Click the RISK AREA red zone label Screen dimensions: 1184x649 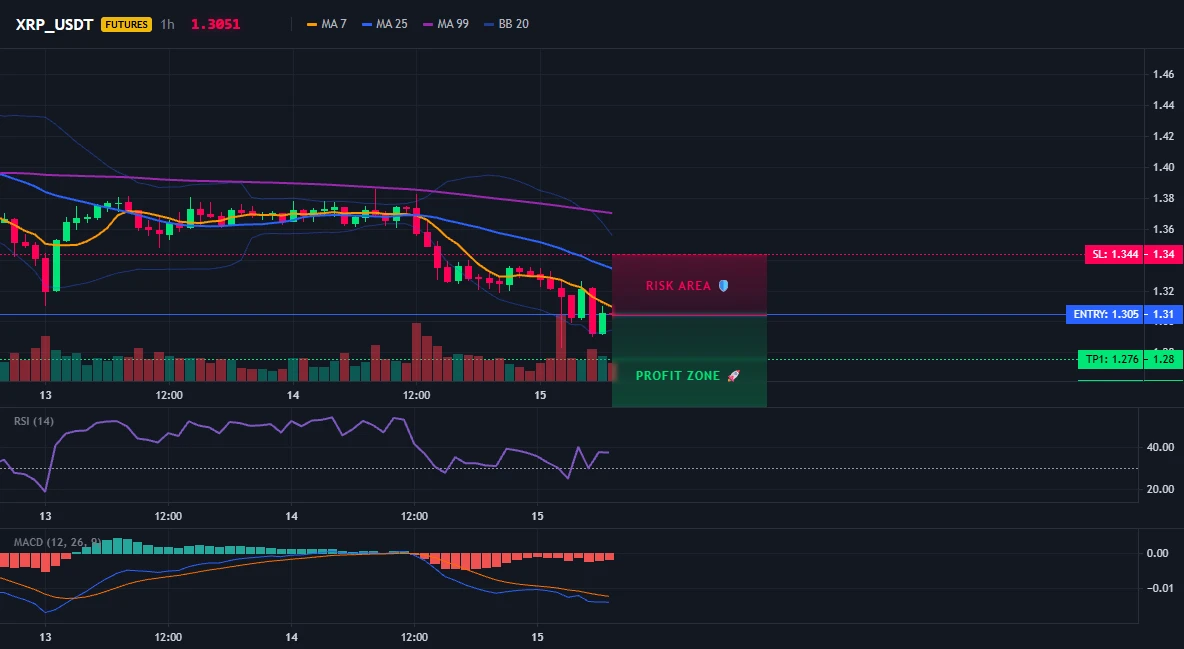678,286
